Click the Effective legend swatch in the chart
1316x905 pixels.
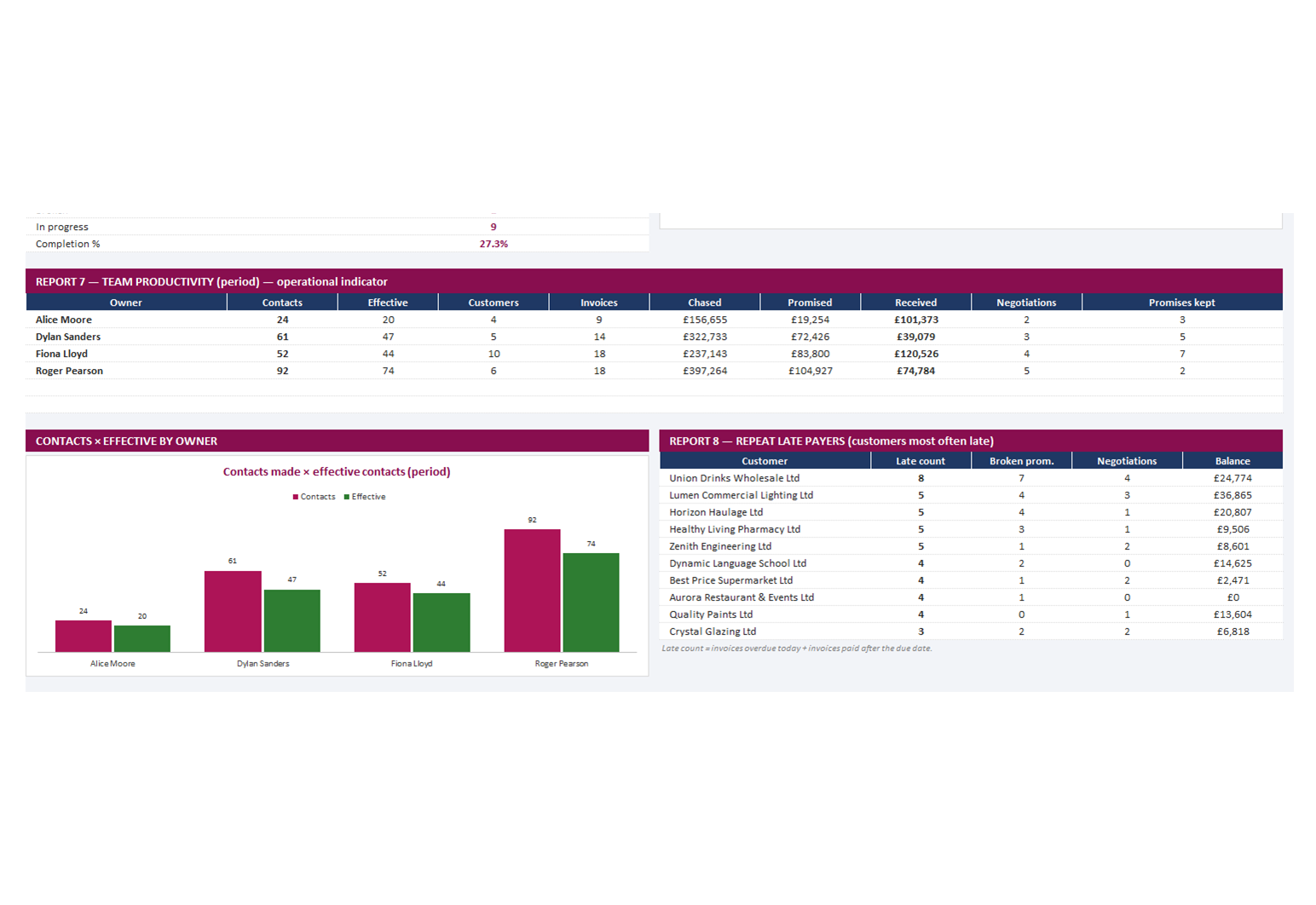tap(347, 497)
